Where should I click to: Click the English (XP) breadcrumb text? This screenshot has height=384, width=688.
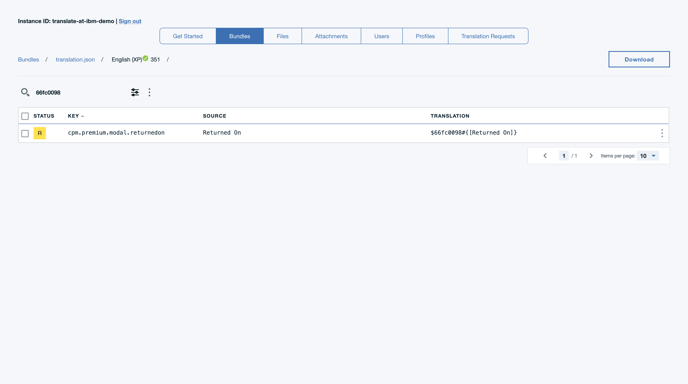point(127,59)
